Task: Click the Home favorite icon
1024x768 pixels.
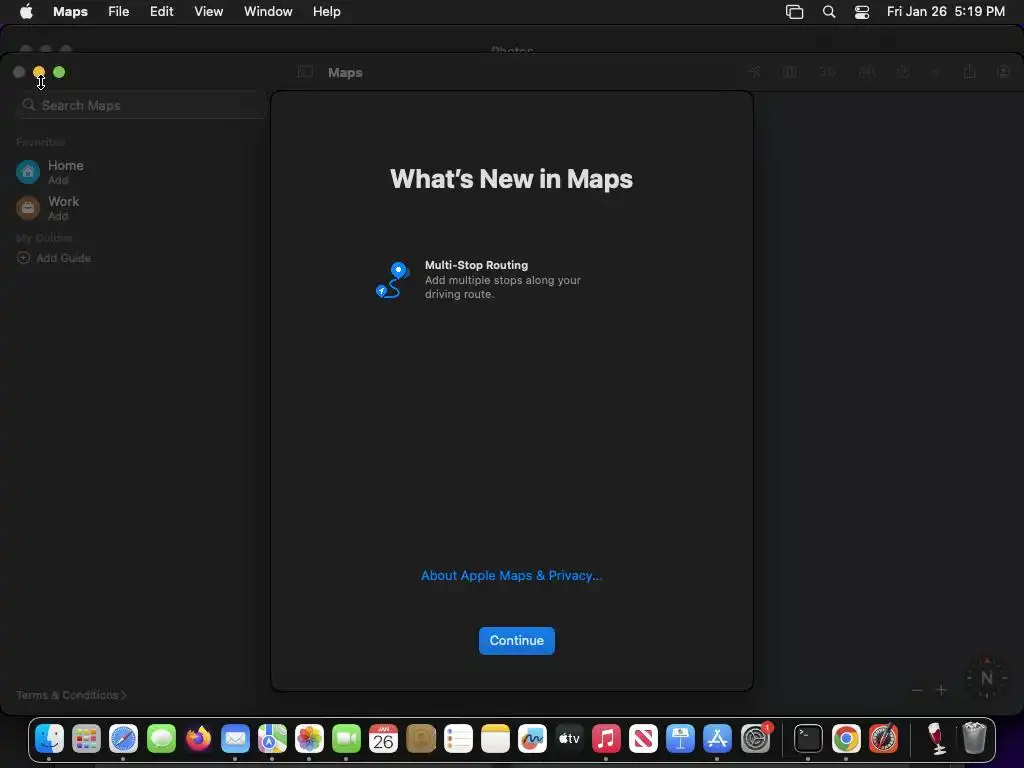Action: tap(27, 172)
